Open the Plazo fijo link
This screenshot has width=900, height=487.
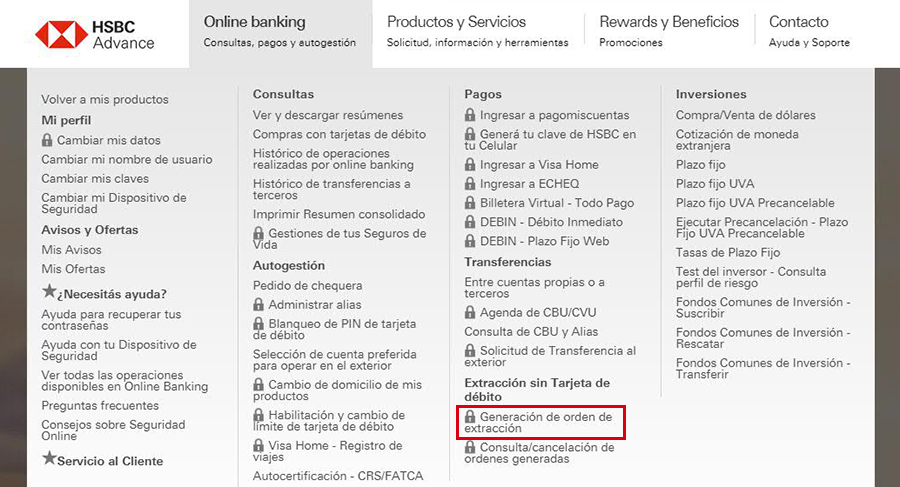701,165
